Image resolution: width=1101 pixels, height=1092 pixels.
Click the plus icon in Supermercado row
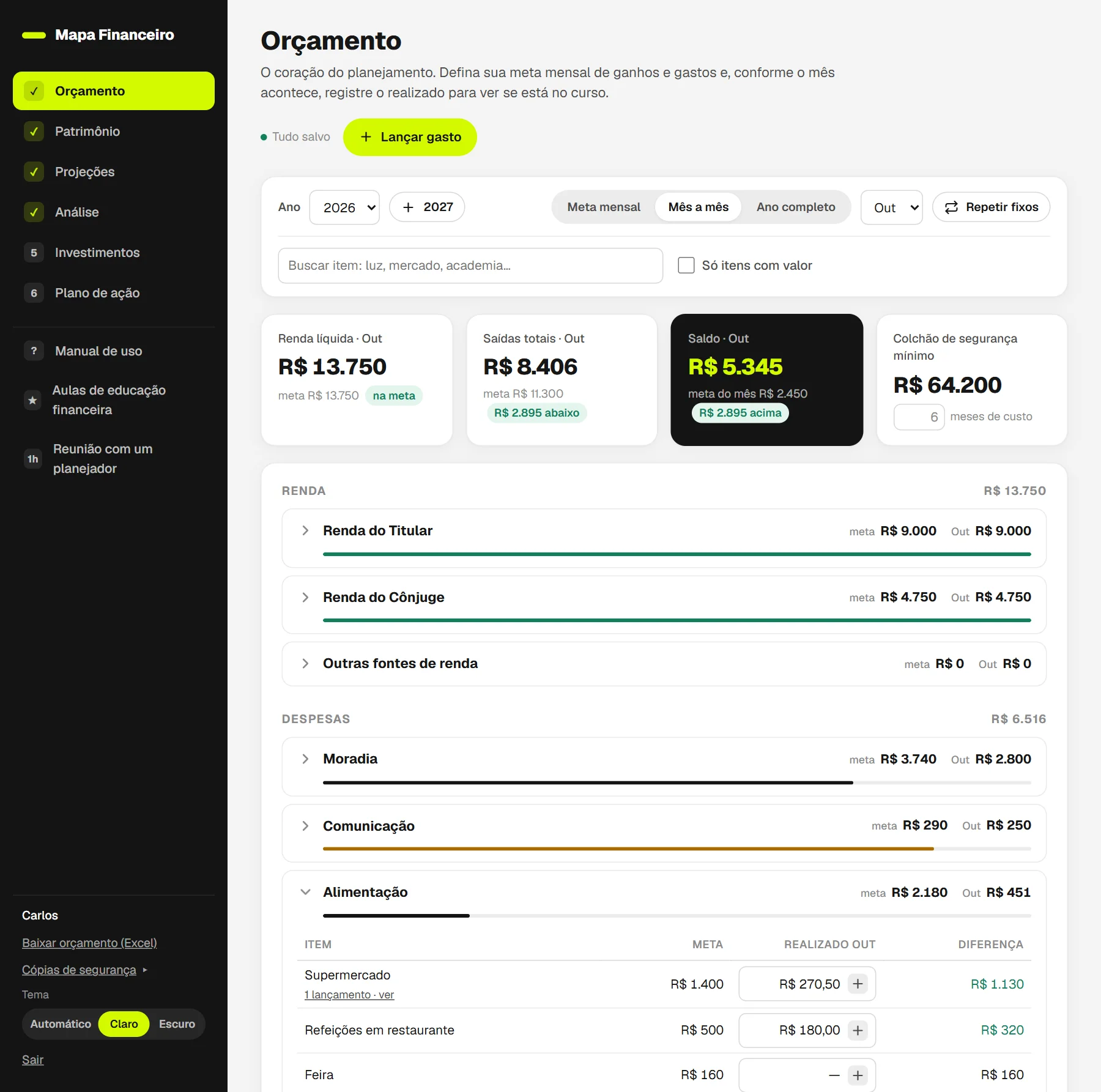[858, 984]
